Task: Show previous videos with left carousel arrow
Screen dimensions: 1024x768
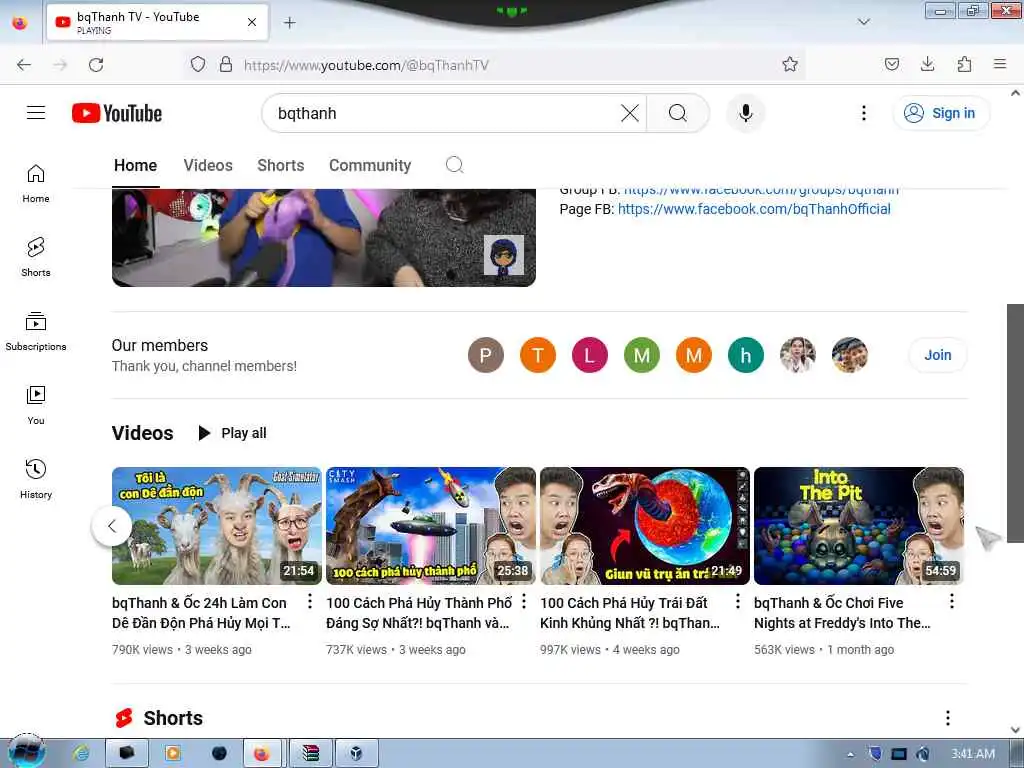Action: coord(112,526)
